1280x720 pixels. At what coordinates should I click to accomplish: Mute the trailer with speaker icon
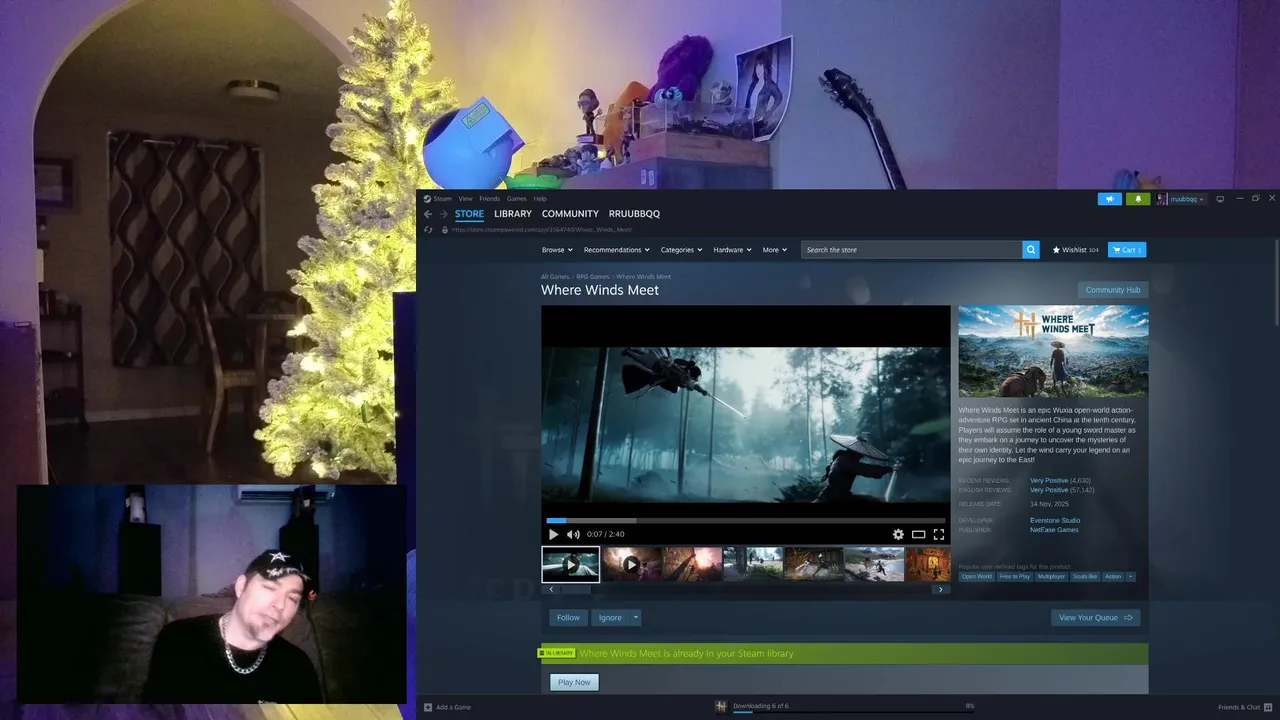click(x=573, y=534)
